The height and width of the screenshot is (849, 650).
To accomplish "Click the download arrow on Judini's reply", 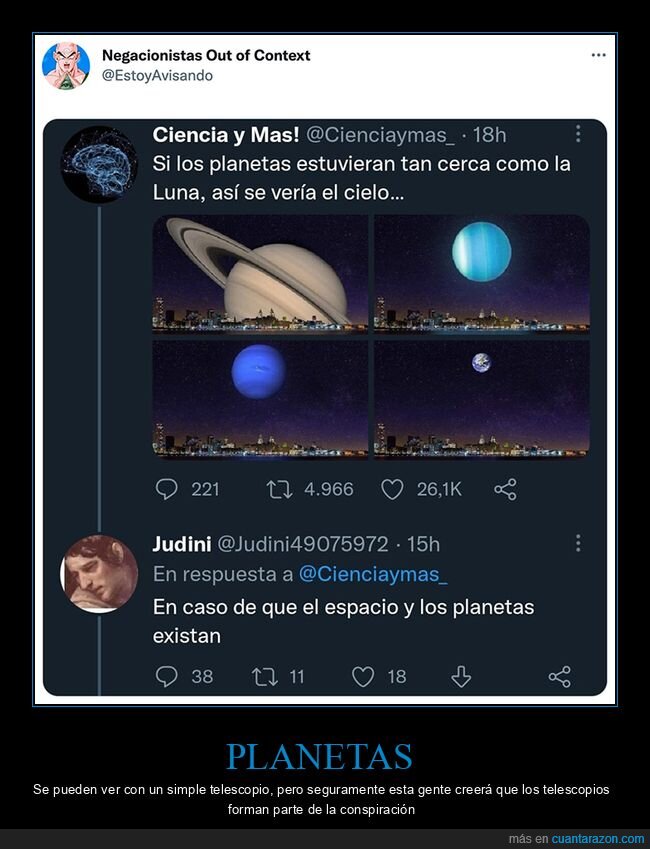I will point(461,677).
